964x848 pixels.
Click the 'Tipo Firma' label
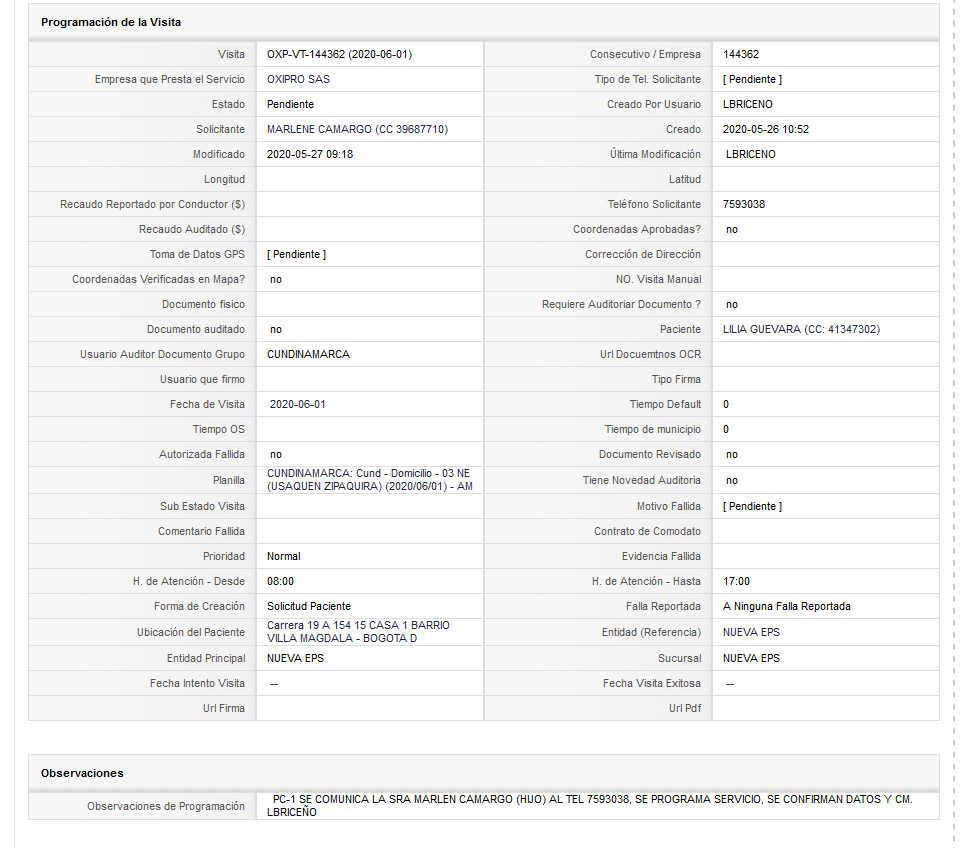click(x=676, y=379)
